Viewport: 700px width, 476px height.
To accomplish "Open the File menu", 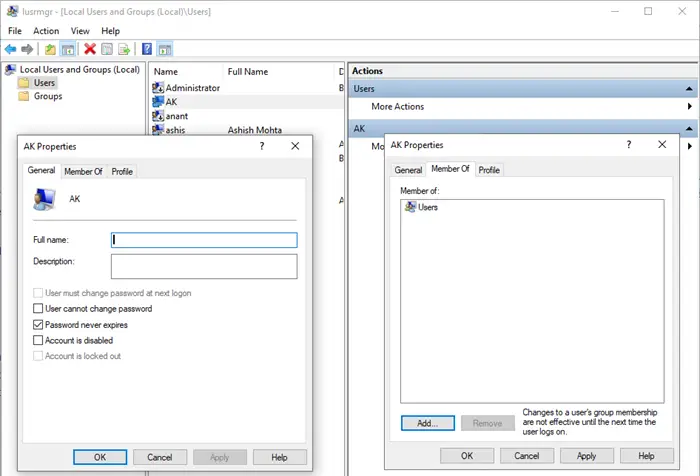I will 15,31.
